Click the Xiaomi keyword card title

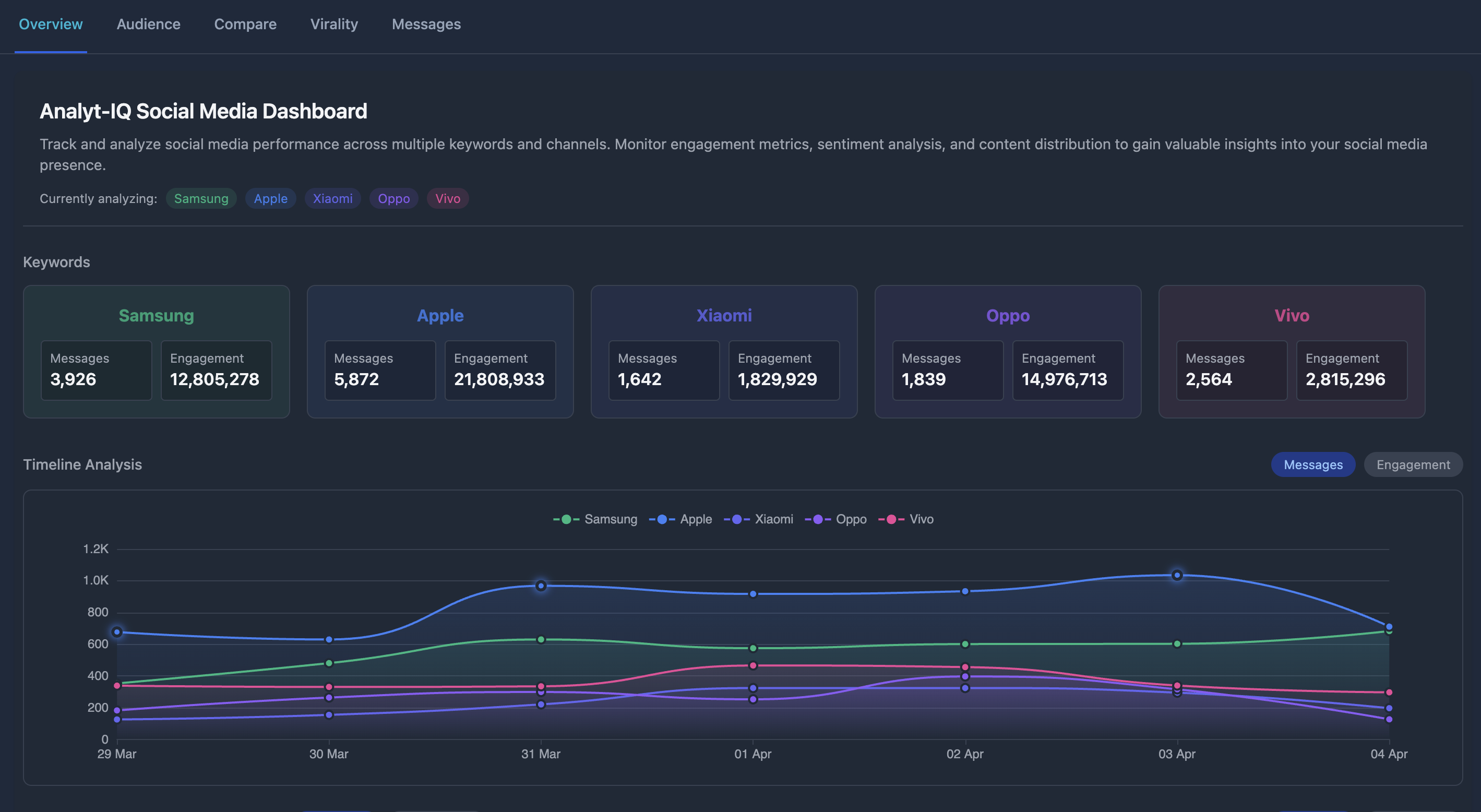click(x=724, y=315)
